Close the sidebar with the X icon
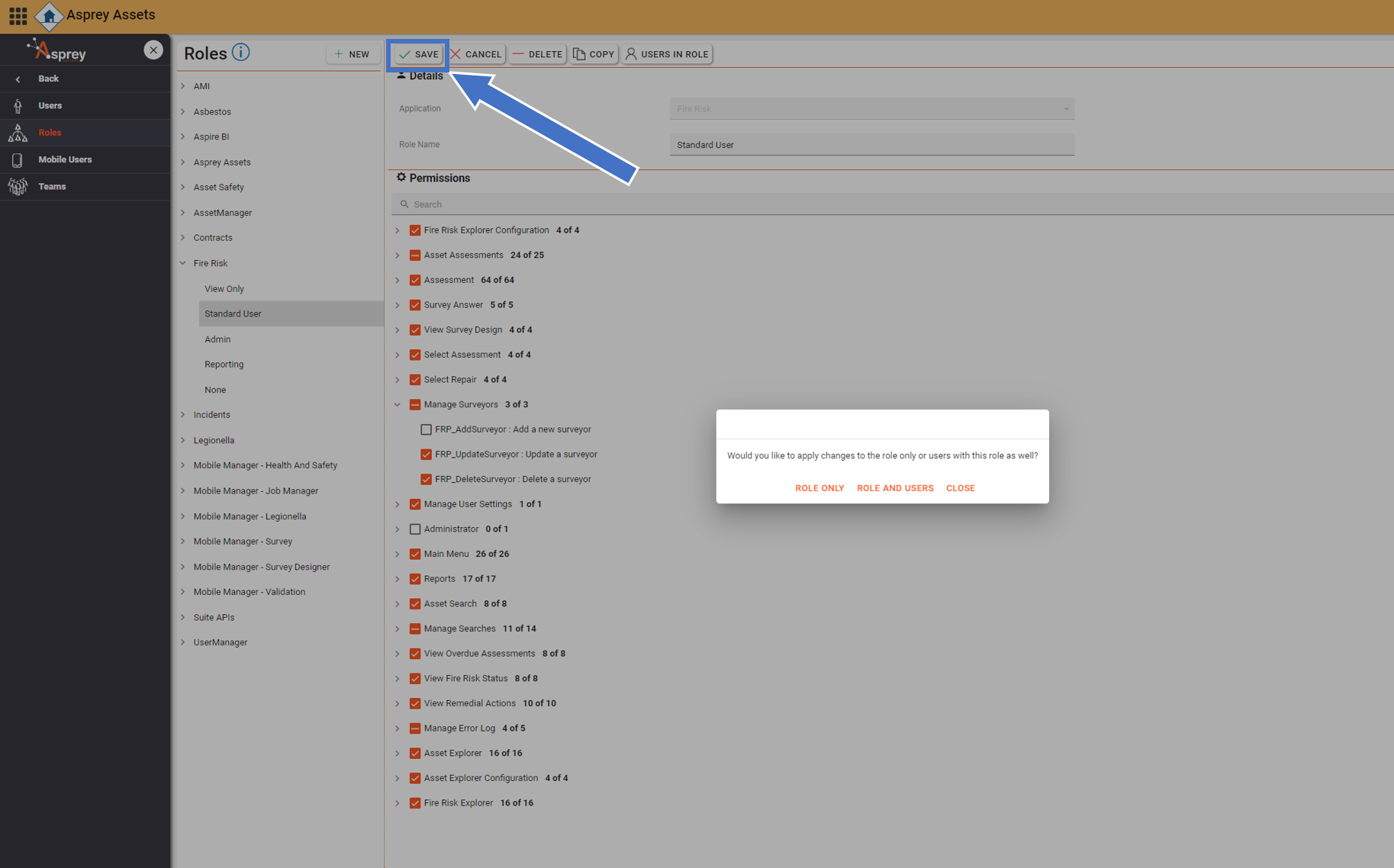This screenshot has width=1394, height=868. [x=153, y=50]
